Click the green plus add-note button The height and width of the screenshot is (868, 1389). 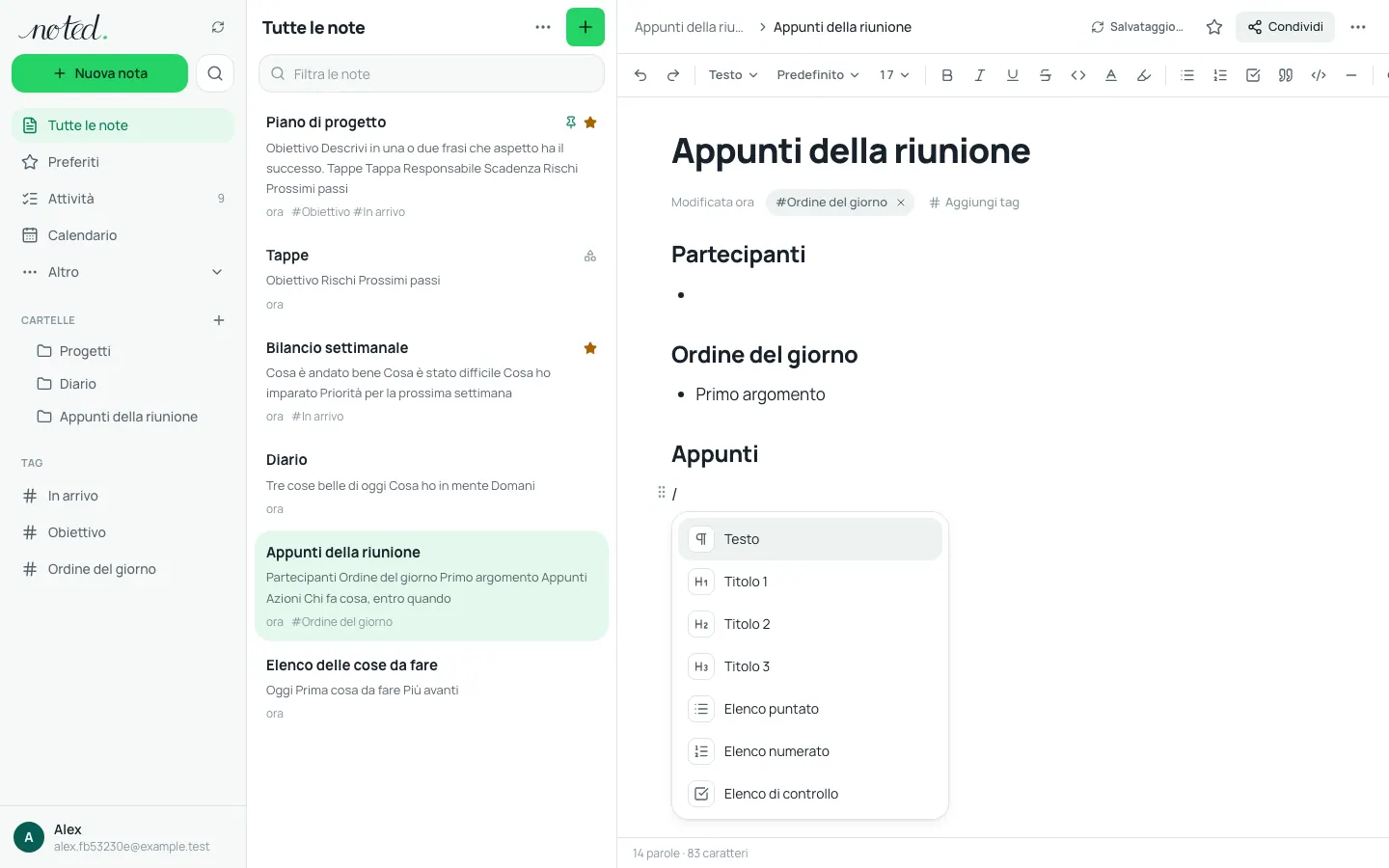(x=586, y=27)
